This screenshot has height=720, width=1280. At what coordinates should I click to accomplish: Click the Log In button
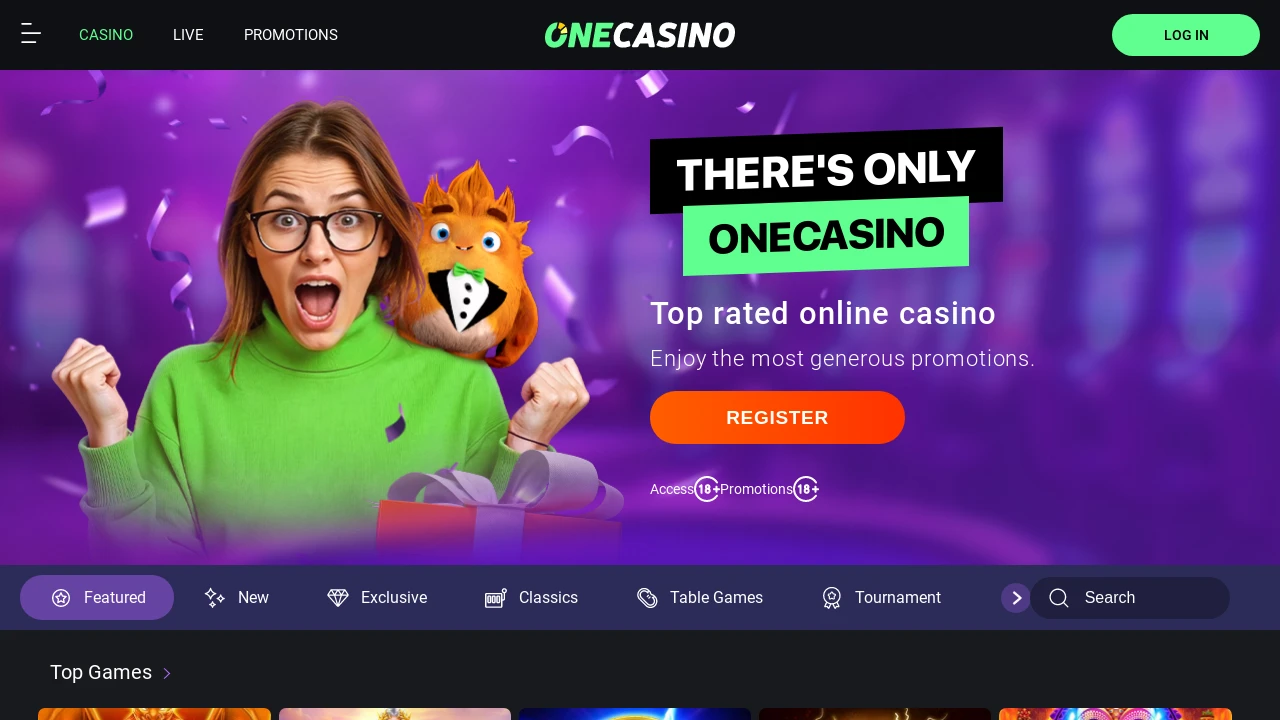[1186, 35]
